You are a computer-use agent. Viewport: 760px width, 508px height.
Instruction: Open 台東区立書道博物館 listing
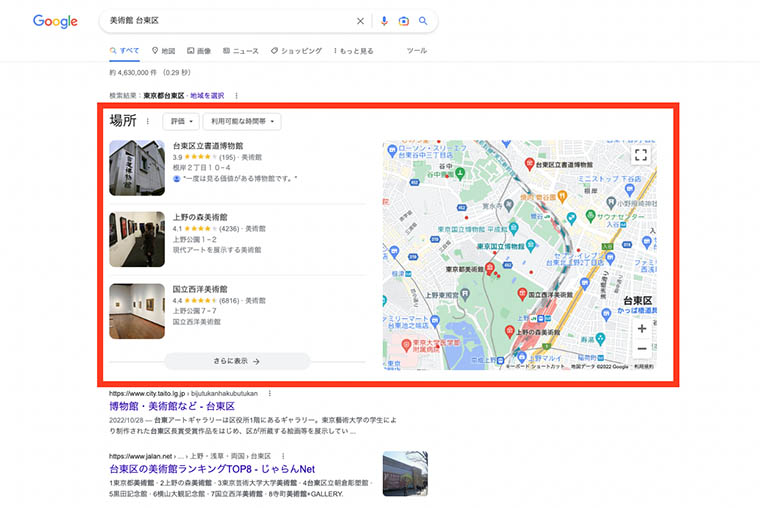click(208, 146)
